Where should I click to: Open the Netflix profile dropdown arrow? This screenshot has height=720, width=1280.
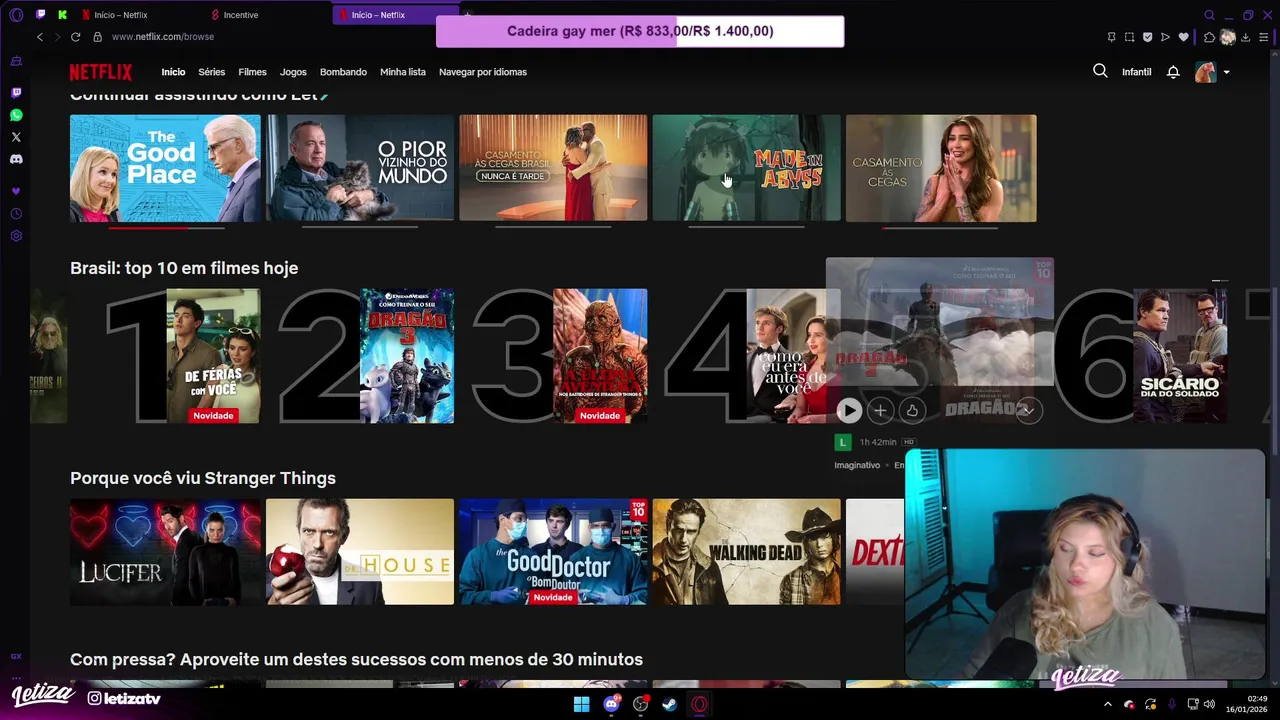click(1226, 72)
